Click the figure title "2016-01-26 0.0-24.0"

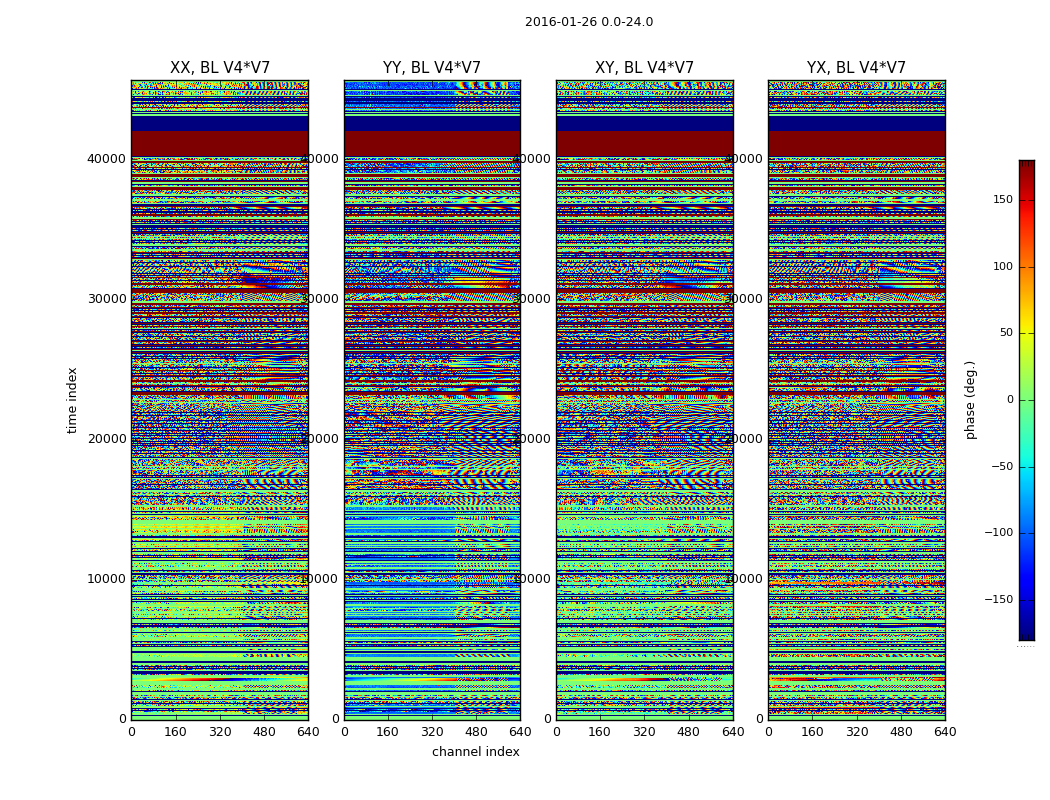tap(588, 22)
